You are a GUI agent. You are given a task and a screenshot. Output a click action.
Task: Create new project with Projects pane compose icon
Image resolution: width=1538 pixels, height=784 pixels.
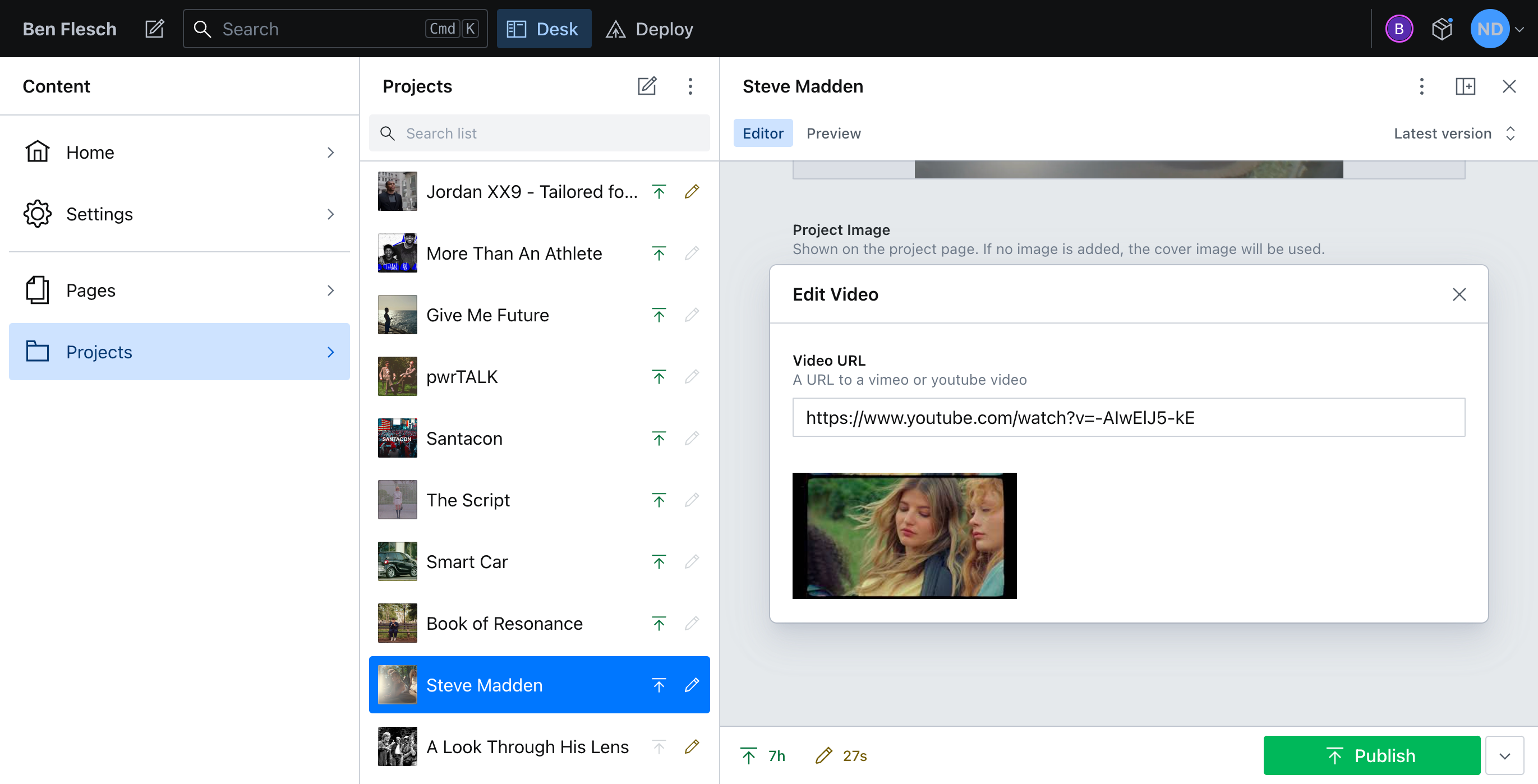tap(647, 86)
